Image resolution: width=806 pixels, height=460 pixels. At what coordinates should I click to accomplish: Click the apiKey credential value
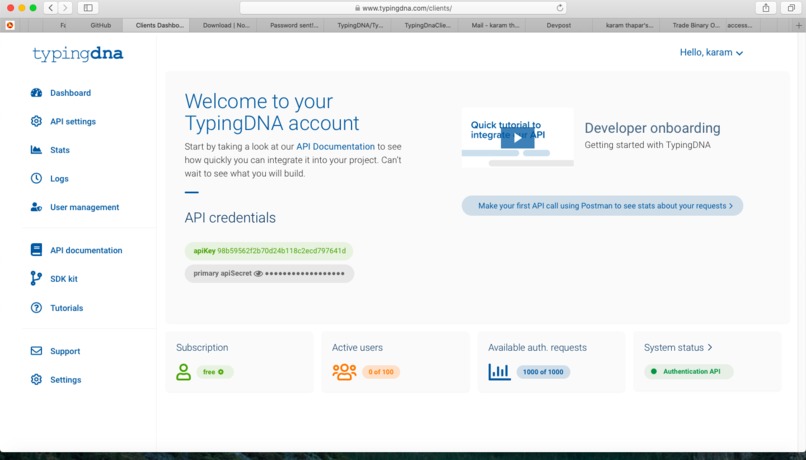[282, 251]
